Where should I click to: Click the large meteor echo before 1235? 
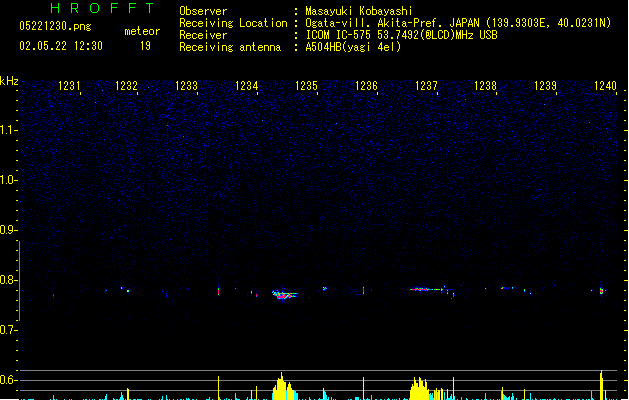point(284,295)
